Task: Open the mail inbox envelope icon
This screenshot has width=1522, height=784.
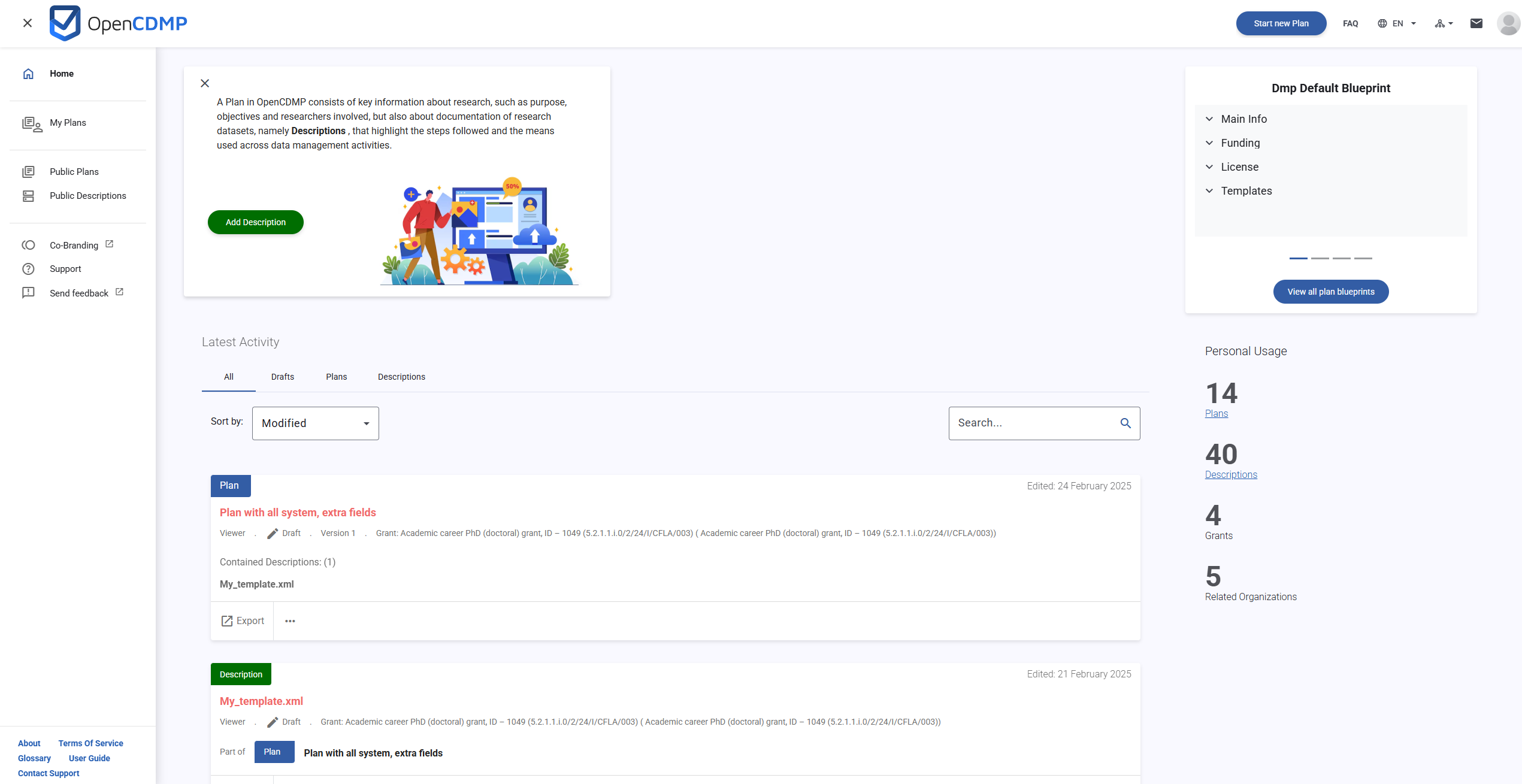Action: pyautogui.click(x=1476, y=23)
